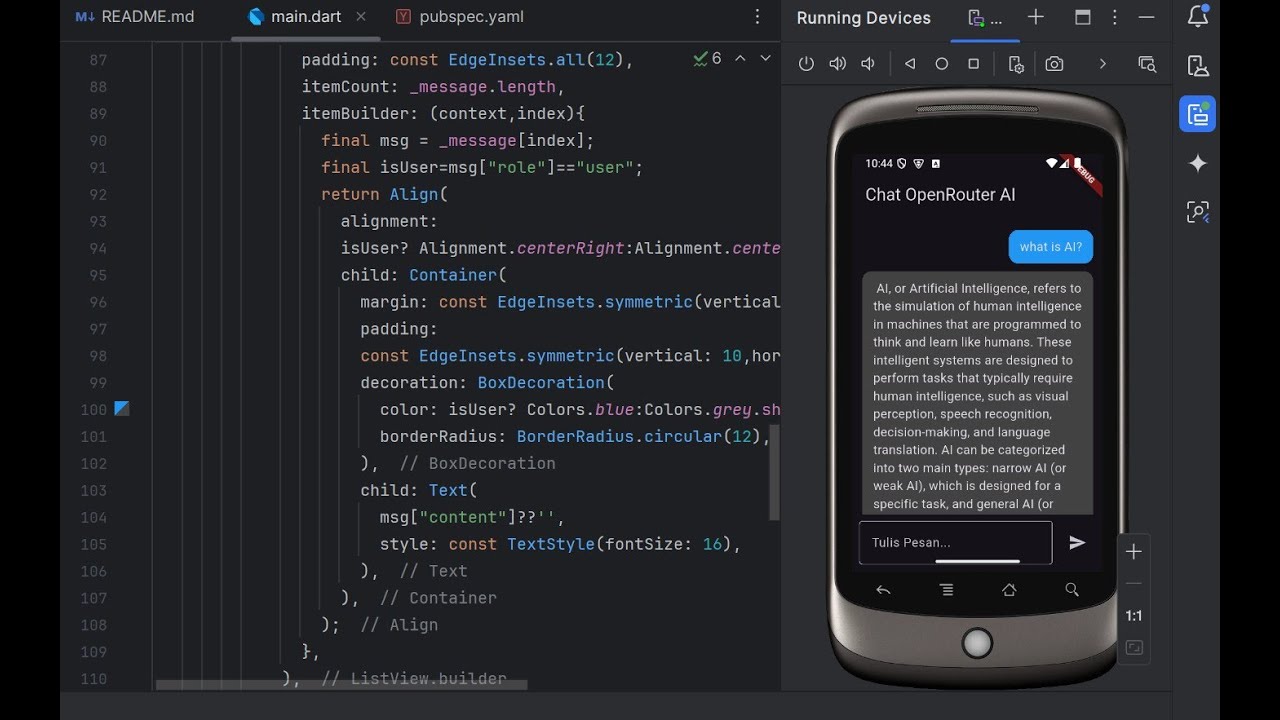Open the Notifications bell

click(x=1198, y=17)
